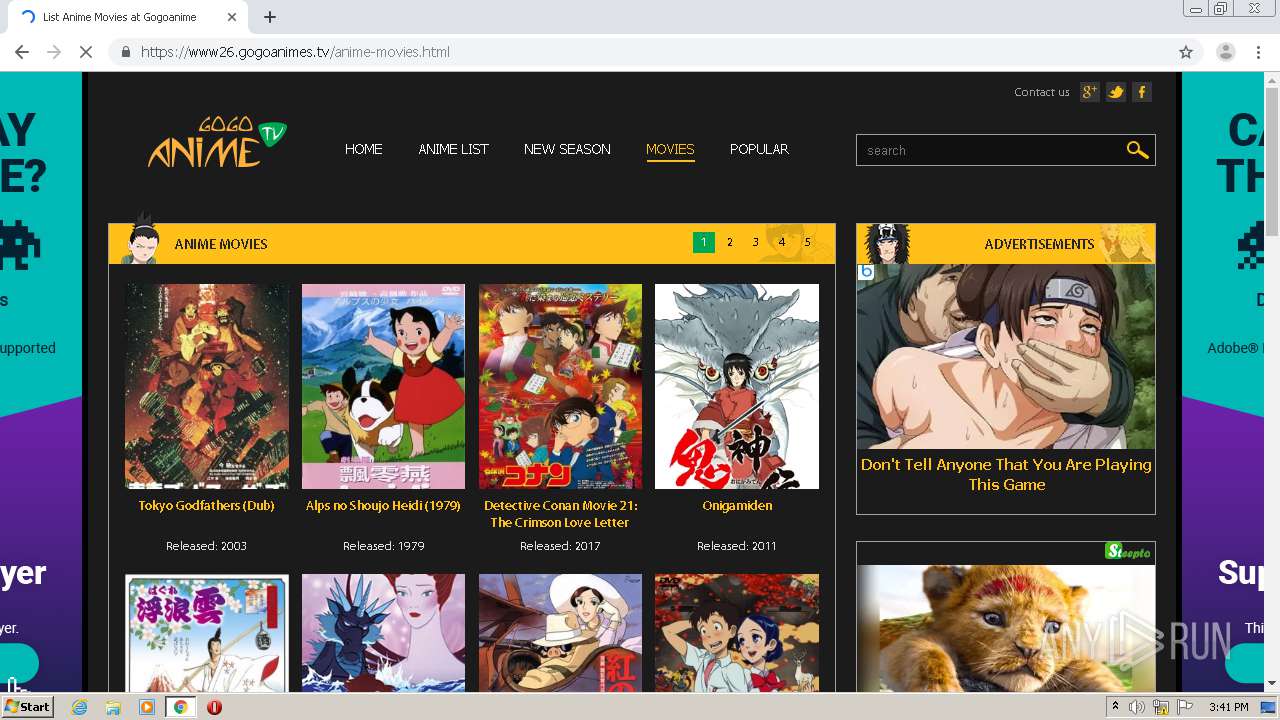
Task: Open Tokyo Godfathers (Dub) poster
Action: (207, 386)
